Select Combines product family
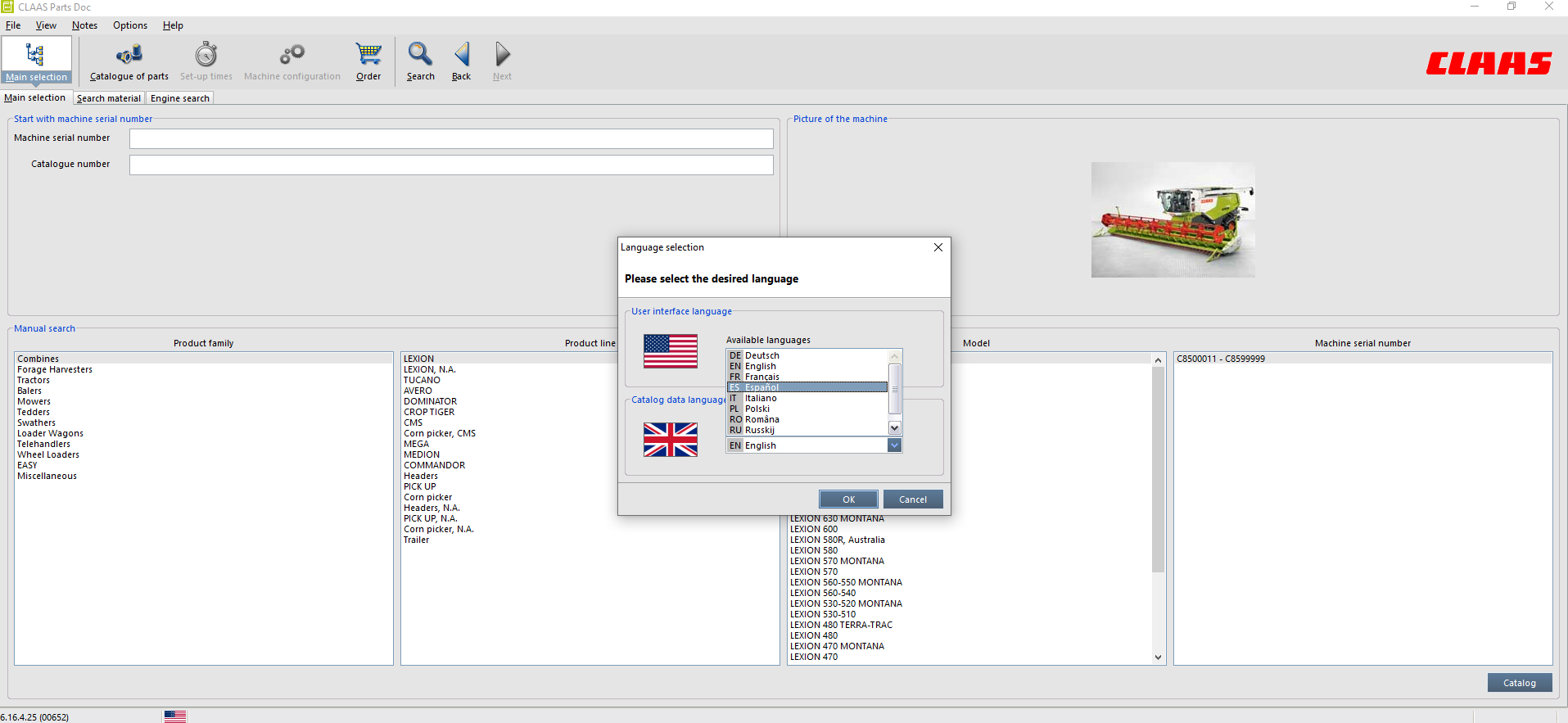This screenshot has height=723, width=1568. (x=204, y=359)
